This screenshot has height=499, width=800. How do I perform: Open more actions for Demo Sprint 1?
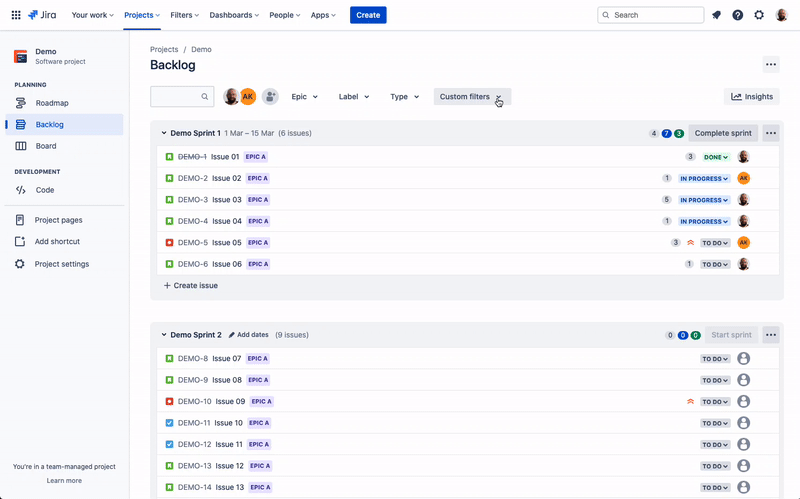(771, 133)
